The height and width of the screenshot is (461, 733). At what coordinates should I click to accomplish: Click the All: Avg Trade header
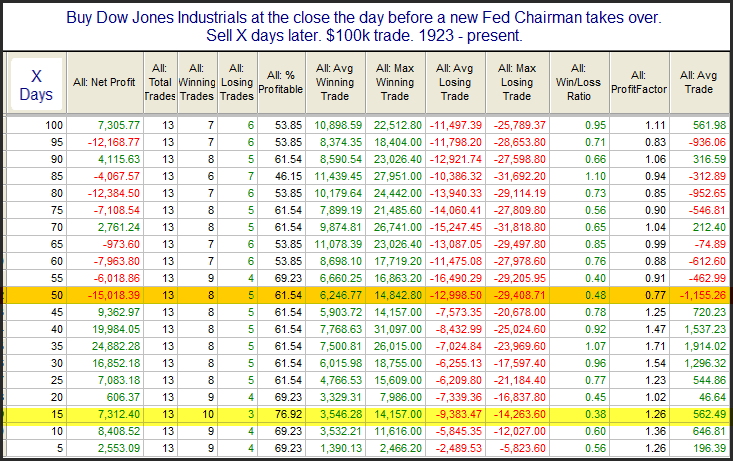tap(699, 82)
